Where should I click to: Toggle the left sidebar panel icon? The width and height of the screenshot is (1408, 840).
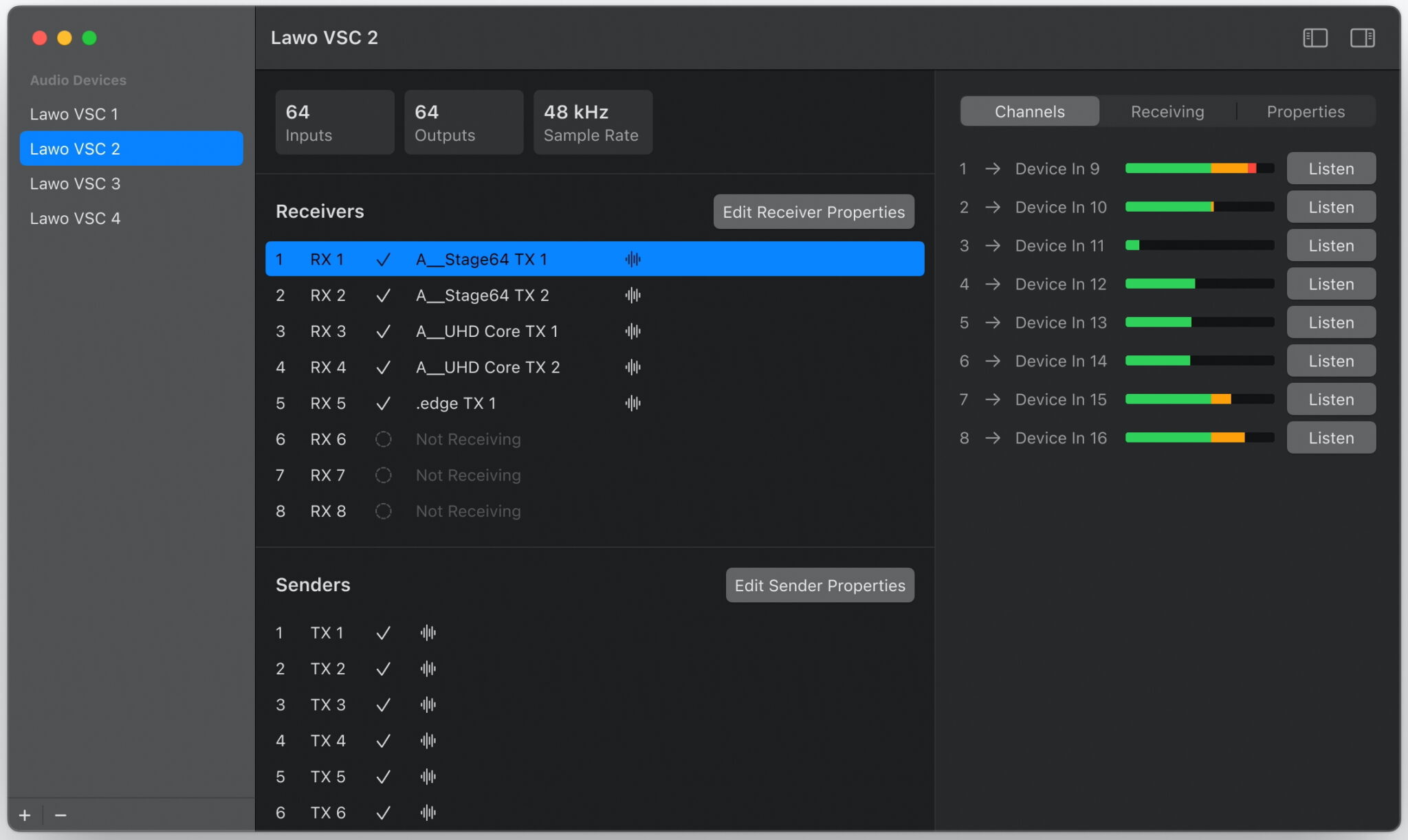click(x=1314, y=38)
